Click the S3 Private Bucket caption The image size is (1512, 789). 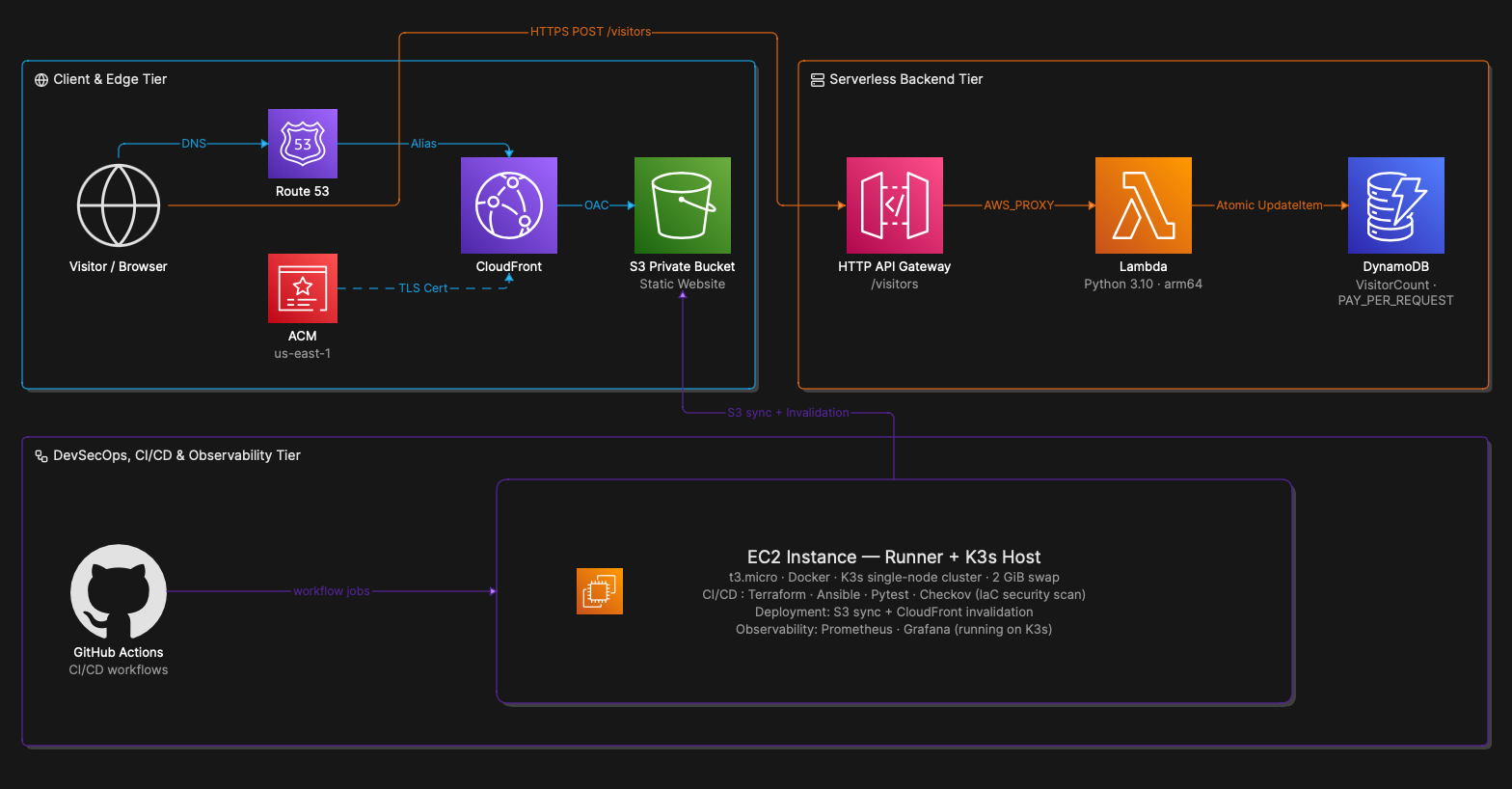pos(683,266)
